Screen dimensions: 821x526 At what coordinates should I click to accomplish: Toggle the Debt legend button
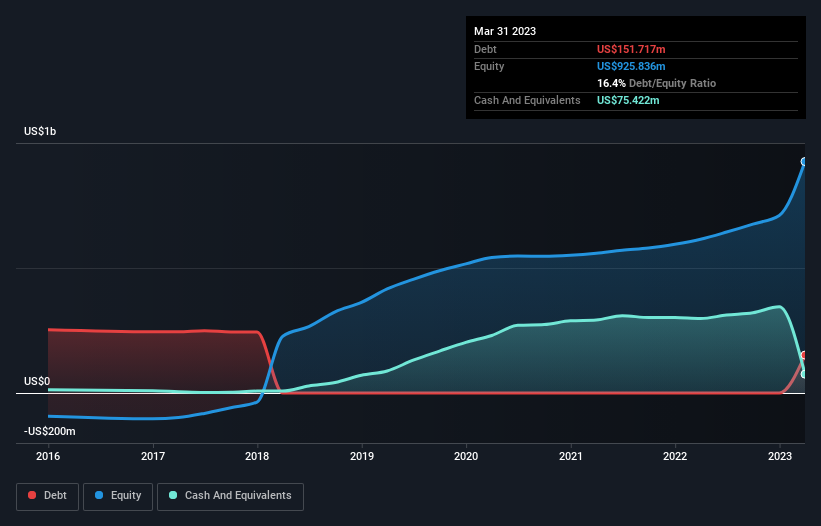click(x=48, y=496)
